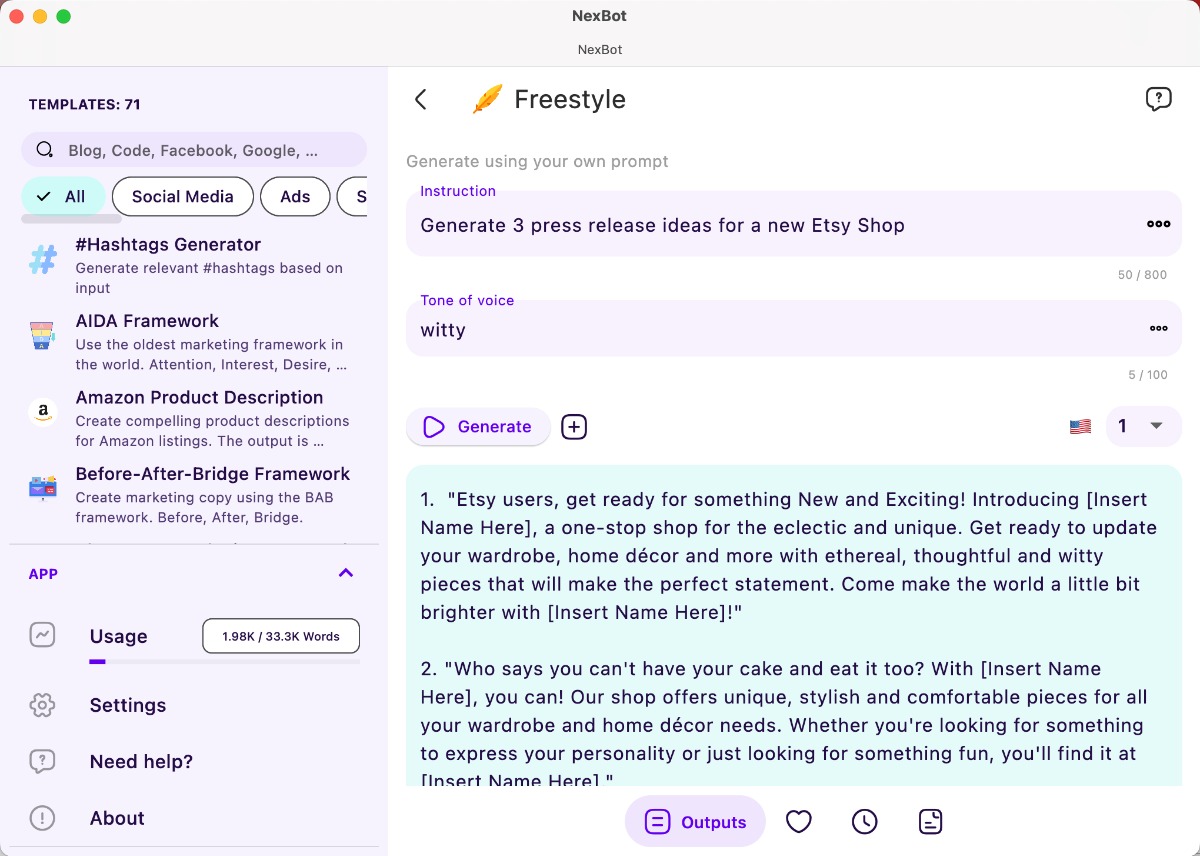Open the #Hashtags Generator template
This screenshot has height=856, width=1200.
pyautogui.click(x=168, y=245)
